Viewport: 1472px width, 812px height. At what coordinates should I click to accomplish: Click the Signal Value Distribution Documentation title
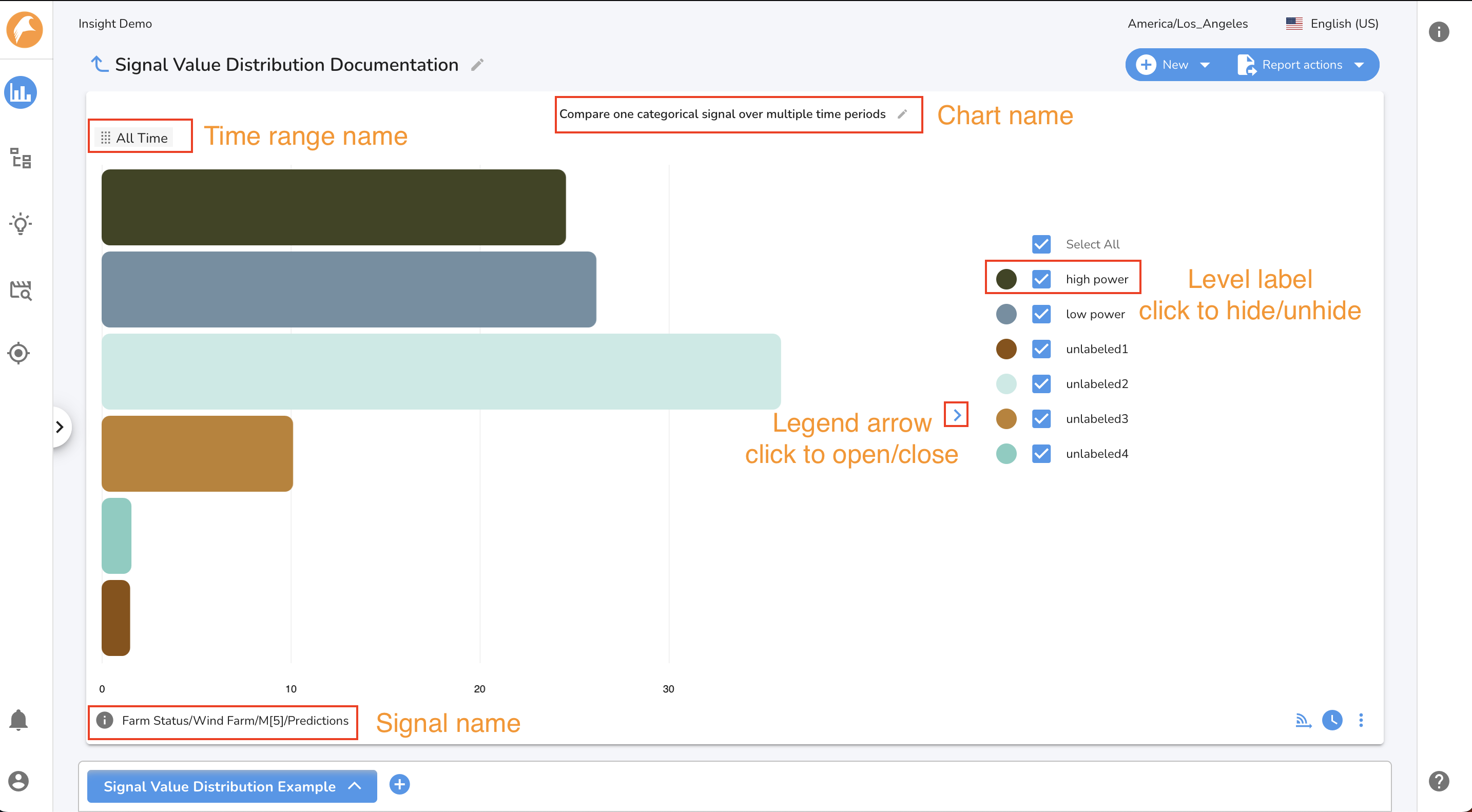tap(286, 65)
